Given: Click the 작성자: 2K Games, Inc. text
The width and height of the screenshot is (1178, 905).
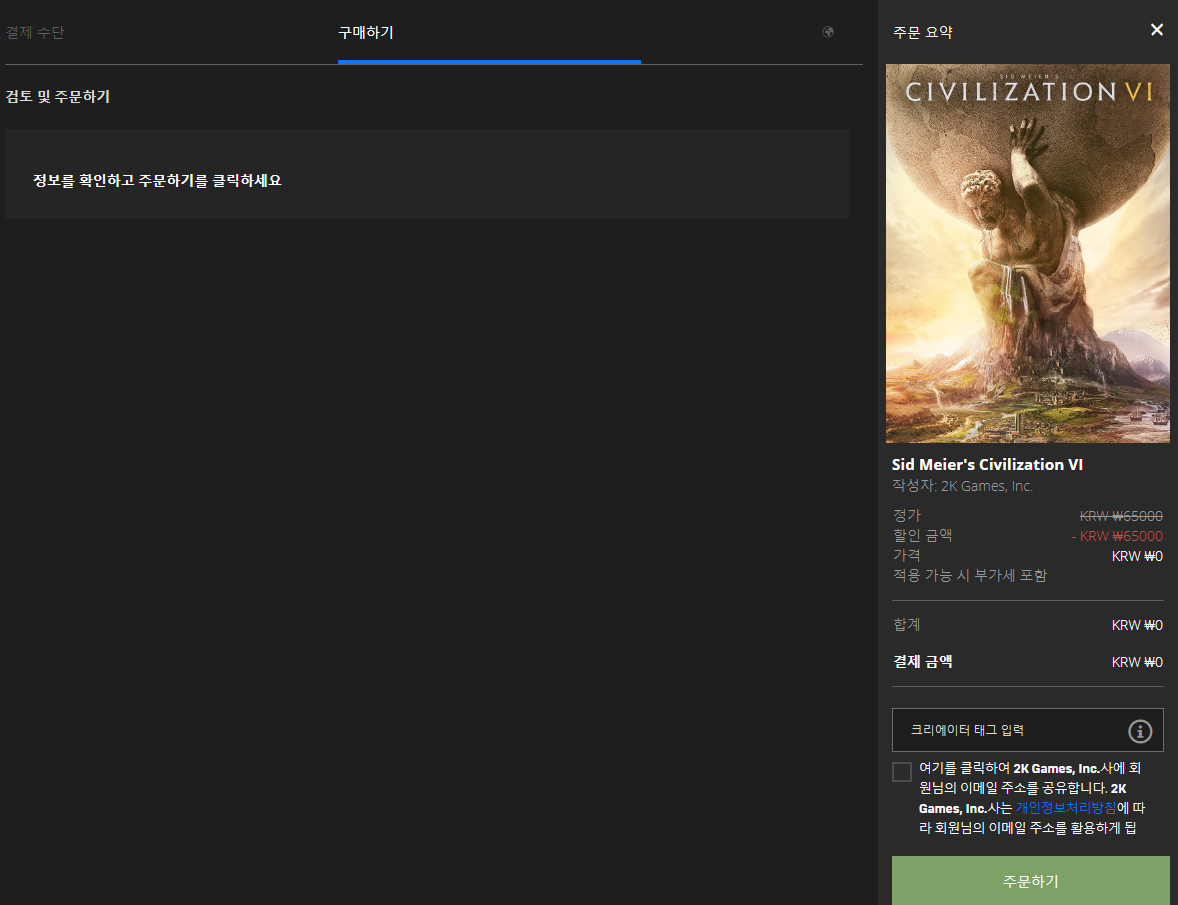Looking at the screenshot, I should (x=962, y=486).
